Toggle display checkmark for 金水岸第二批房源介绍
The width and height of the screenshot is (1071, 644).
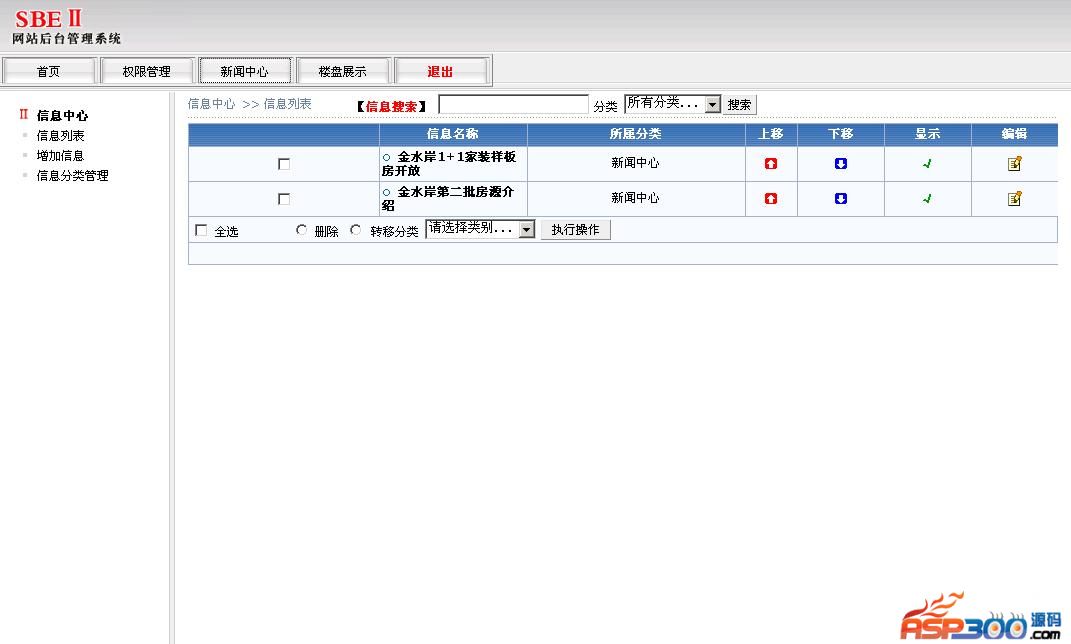(927, 198)
